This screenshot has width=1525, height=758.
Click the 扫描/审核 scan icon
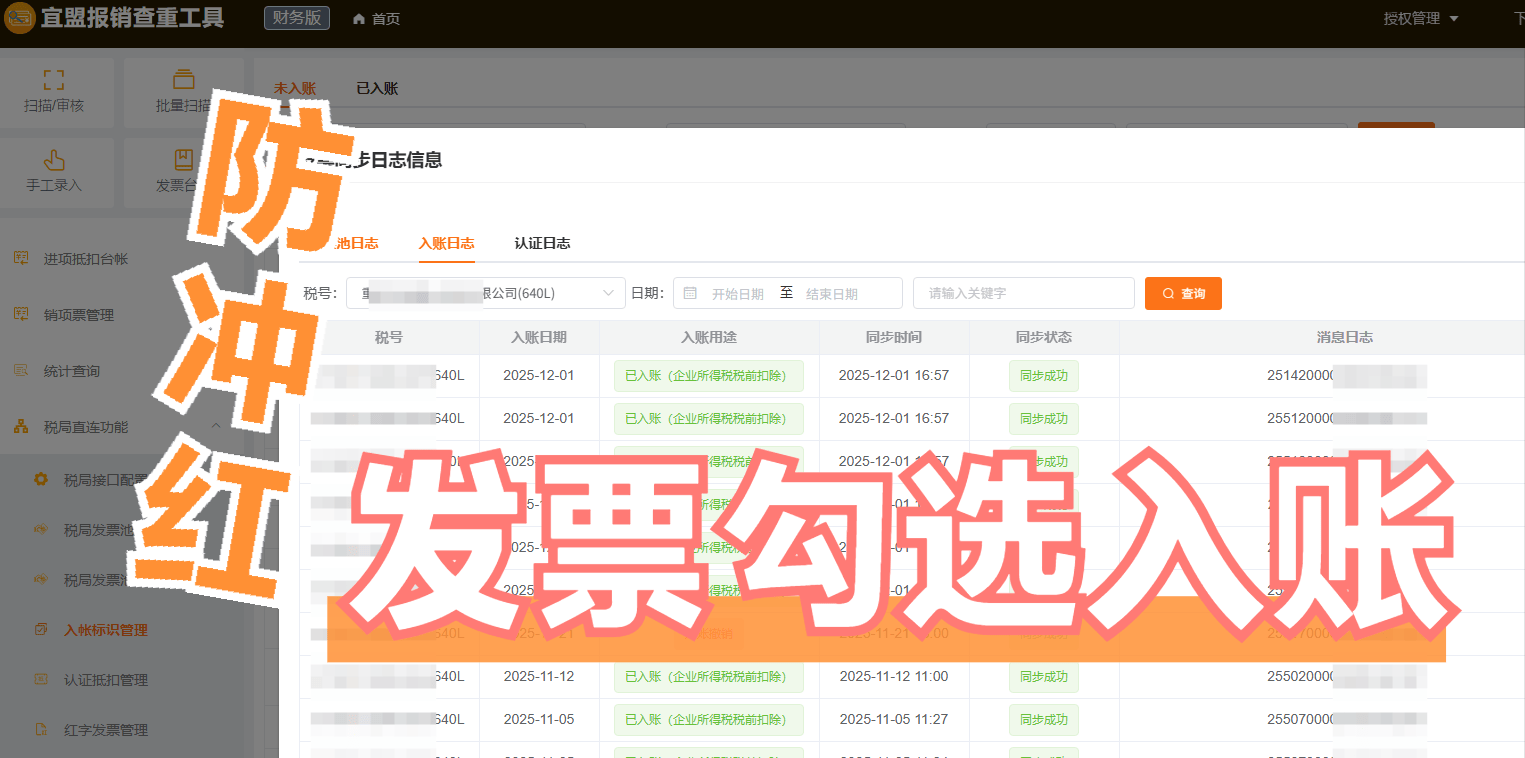coord(54,81)
